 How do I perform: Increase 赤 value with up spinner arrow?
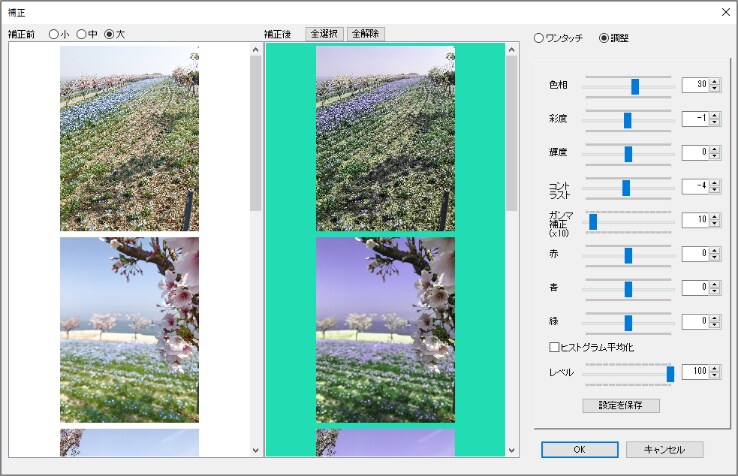(x=715, y=251)
